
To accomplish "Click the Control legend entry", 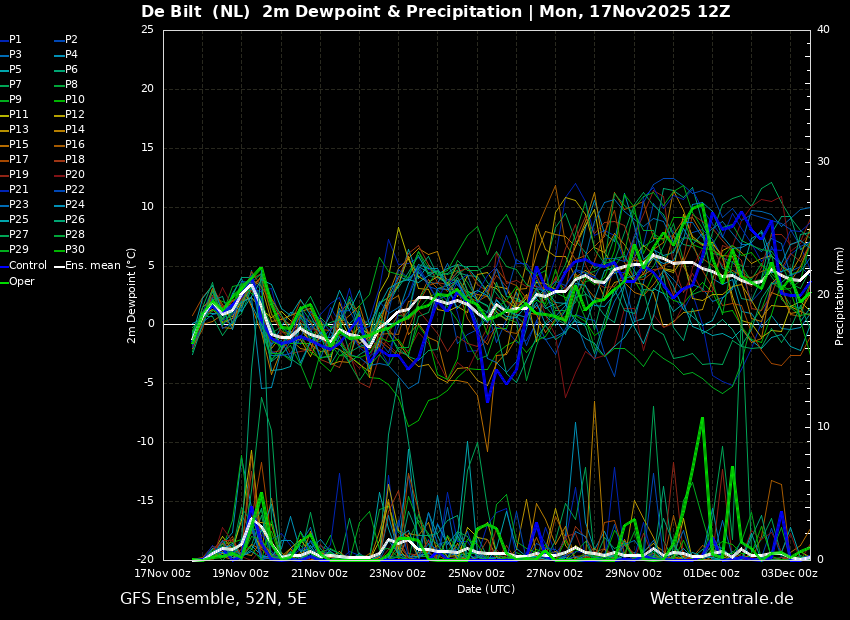I will pos(24,266).
